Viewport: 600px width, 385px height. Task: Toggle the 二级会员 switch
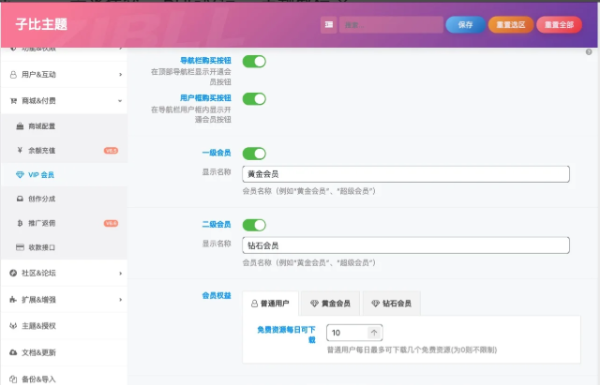pyautogui.click(x=254, y=225)
